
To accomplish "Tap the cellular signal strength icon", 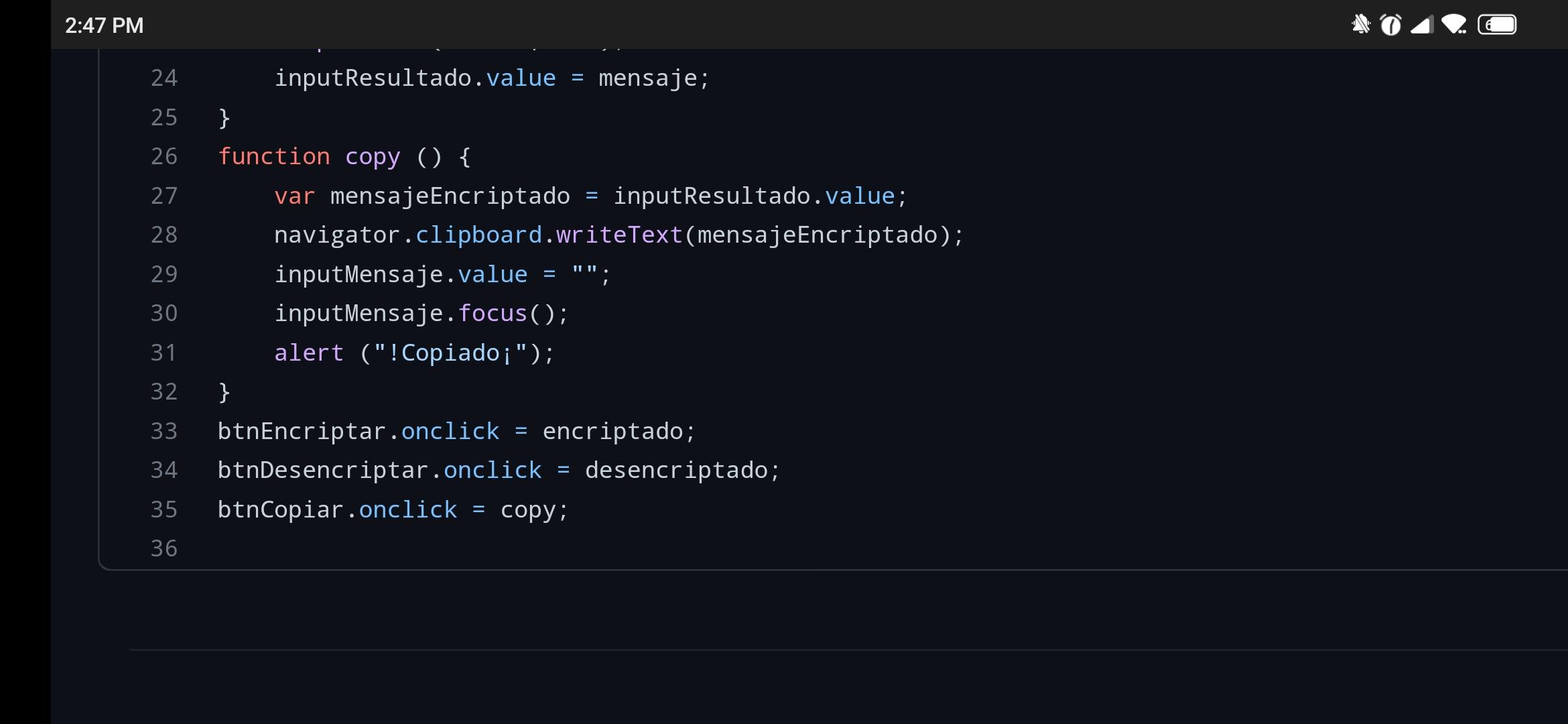I will (x=1422, y=25).
